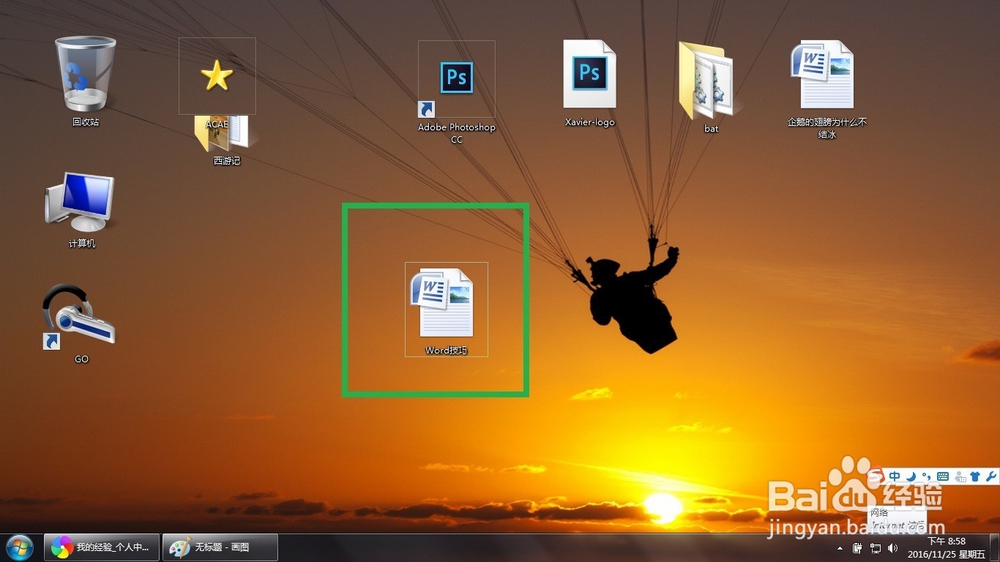Open the Computer icon (计算机)

click(80, 210)
